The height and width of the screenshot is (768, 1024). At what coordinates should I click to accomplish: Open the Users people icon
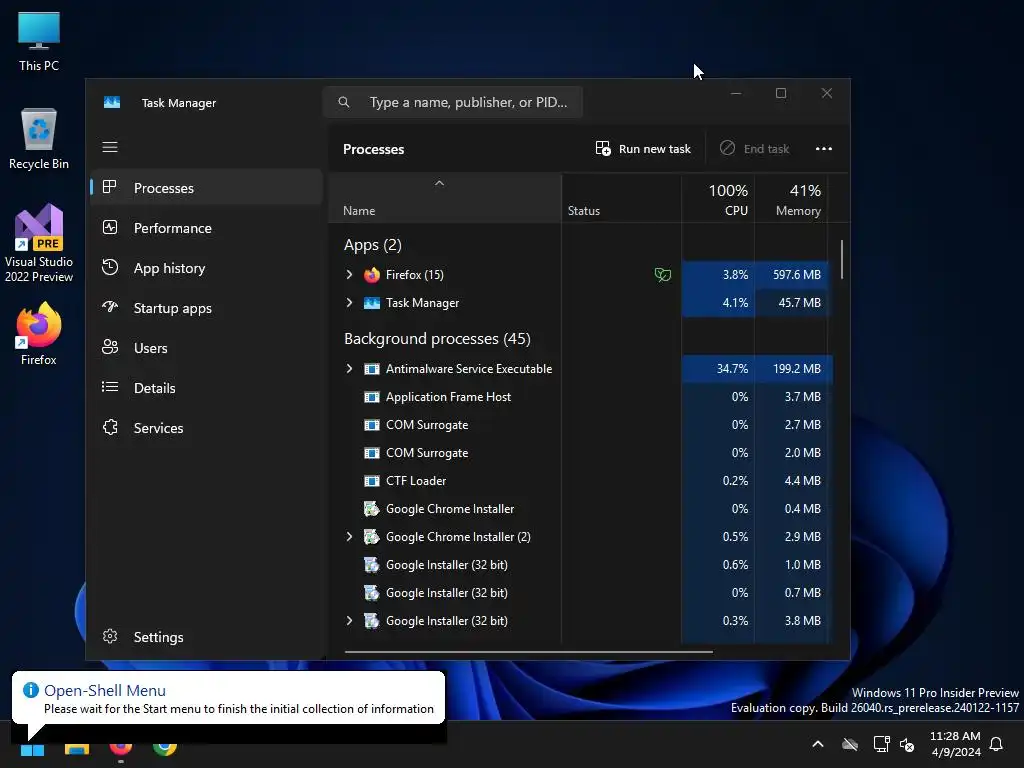click(x=110, y=347)
